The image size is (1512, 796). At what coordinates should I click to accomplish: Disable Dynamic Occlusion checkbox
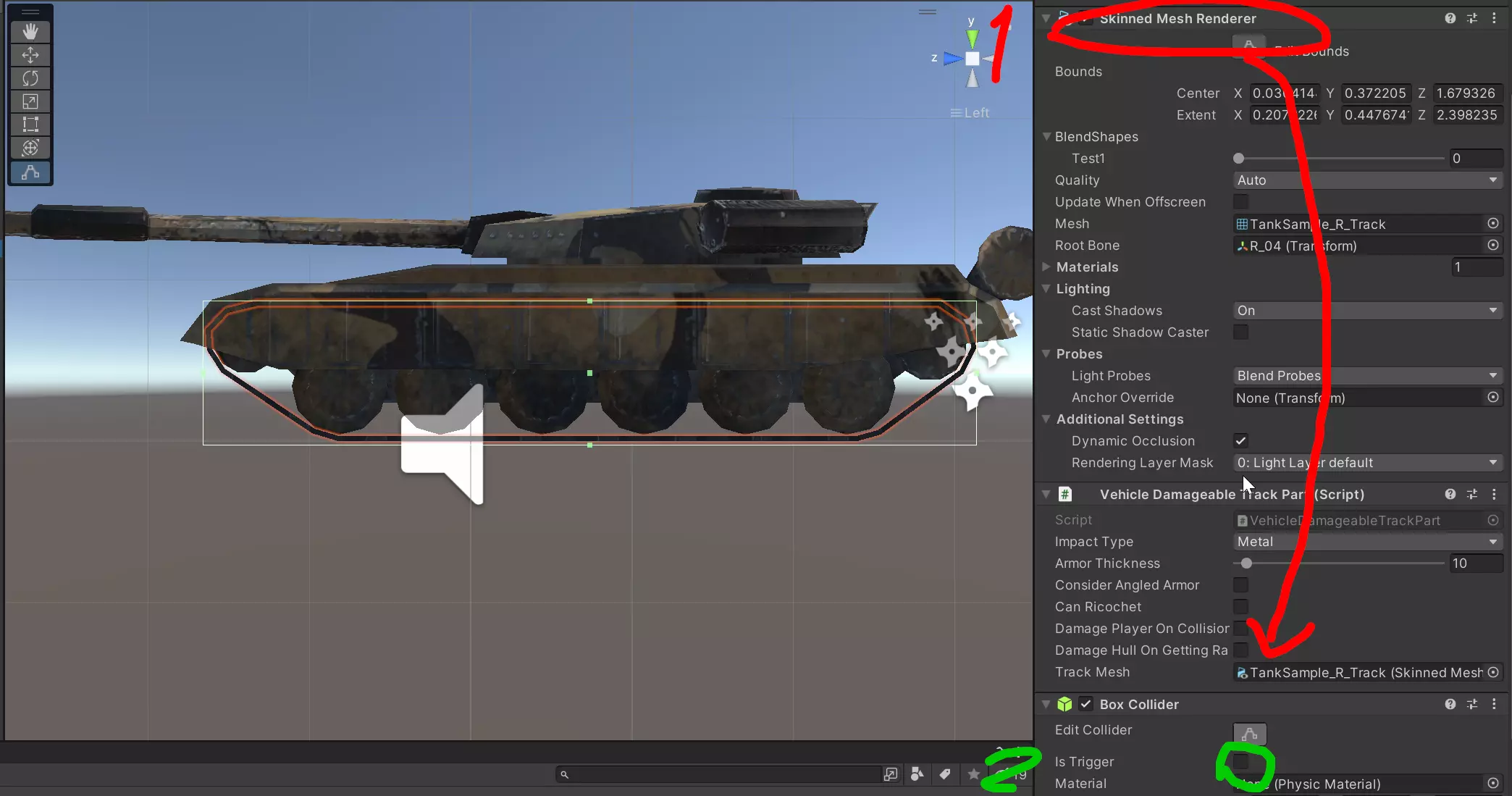1240,441
